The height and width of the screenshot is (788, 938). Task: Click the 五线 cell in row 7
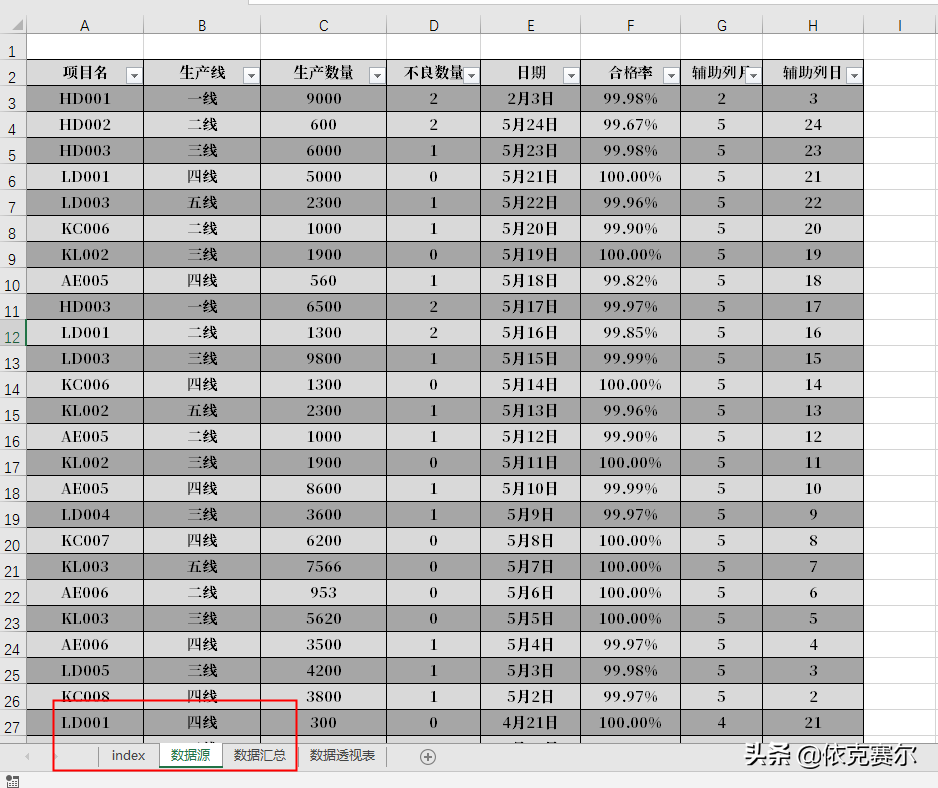[202, 203]
